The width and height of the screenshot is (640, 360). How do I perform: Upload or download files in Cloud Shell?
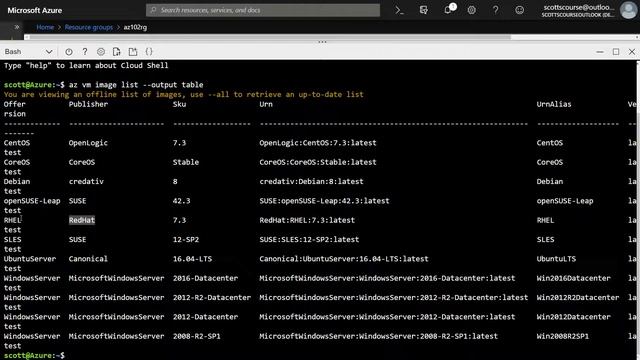click(117, 51)
